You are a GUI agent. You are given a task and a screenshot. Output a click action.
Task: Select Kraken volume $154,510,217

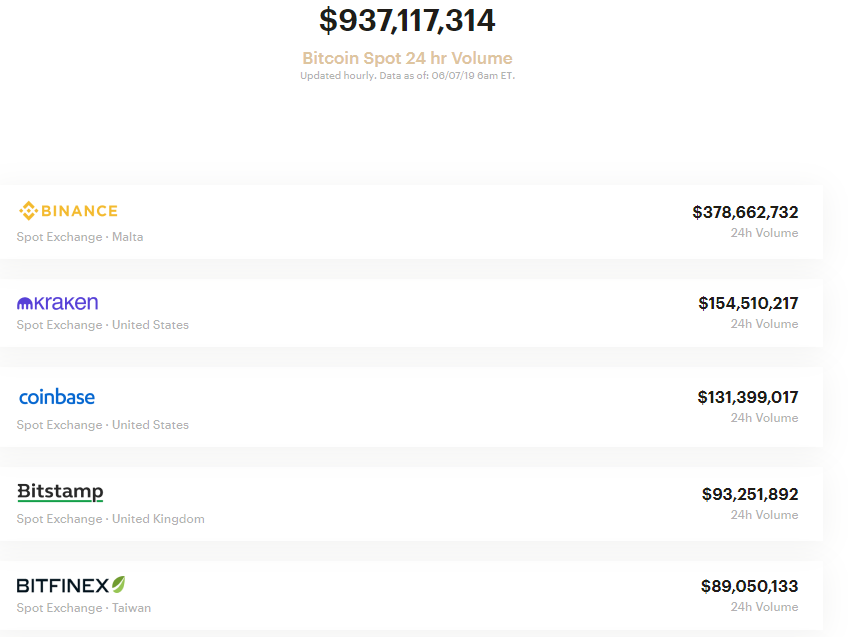point(748,303)
